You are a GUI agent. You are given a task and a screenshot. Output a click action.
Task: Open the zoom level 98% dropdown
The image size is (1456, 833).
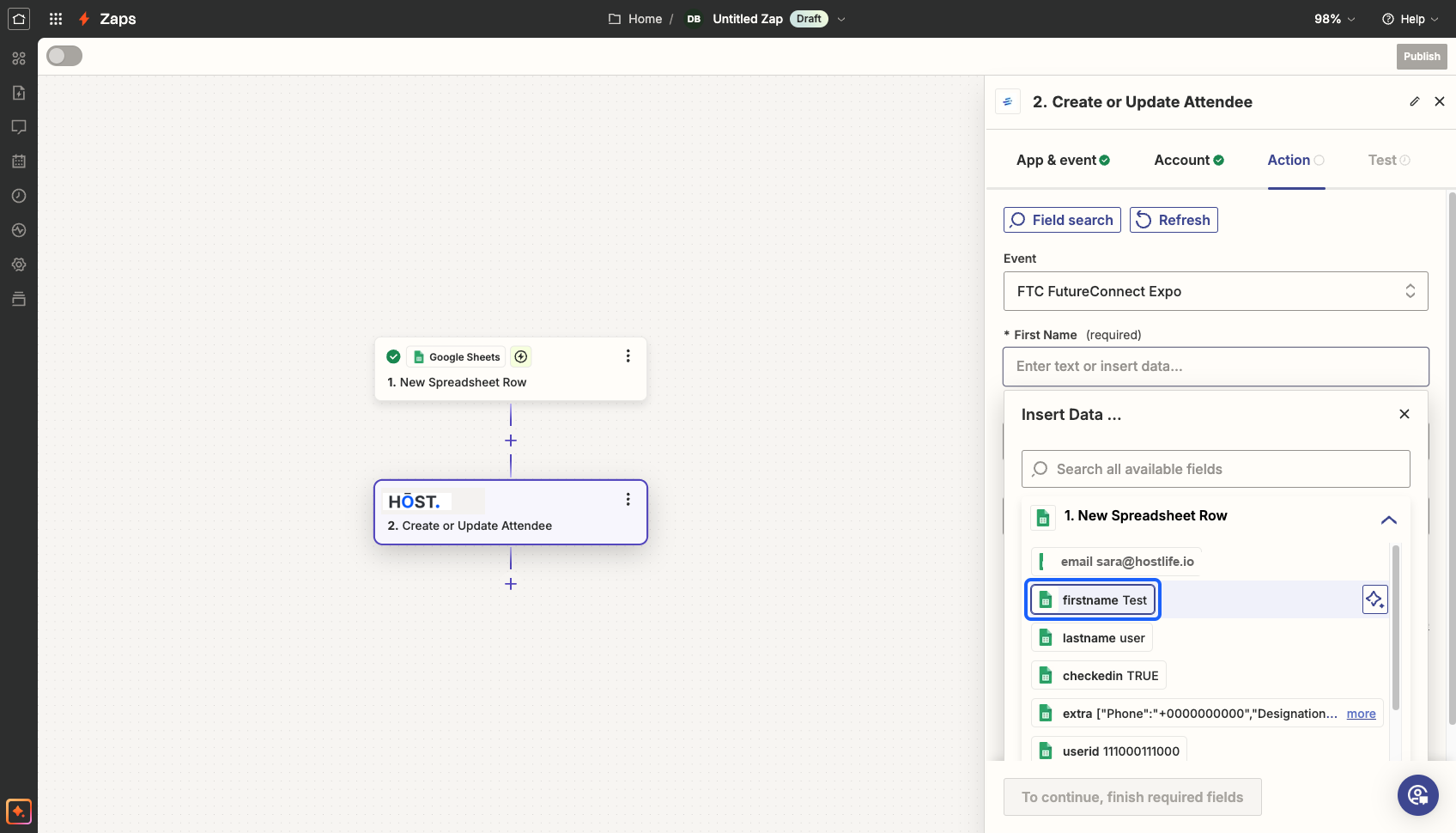tap(1335, 19)
